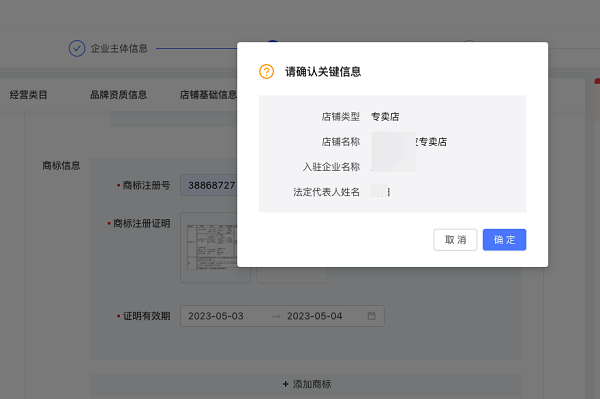Click the plus icon beside 添加商标
The height and width of the screenshot is (399, 600).
pos(285,384)
